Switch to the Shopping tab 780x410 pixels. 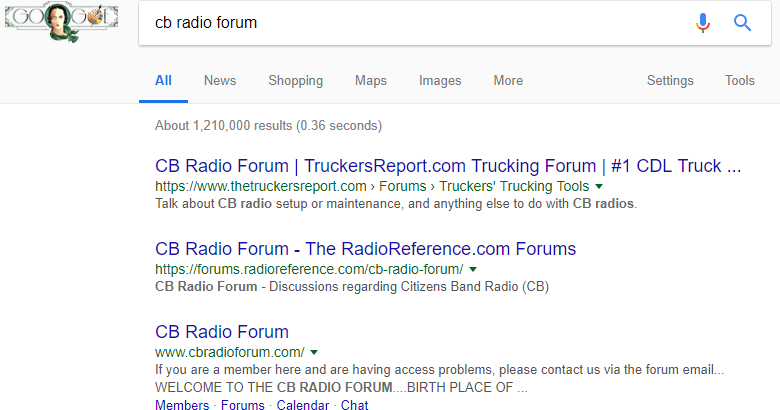295,81
